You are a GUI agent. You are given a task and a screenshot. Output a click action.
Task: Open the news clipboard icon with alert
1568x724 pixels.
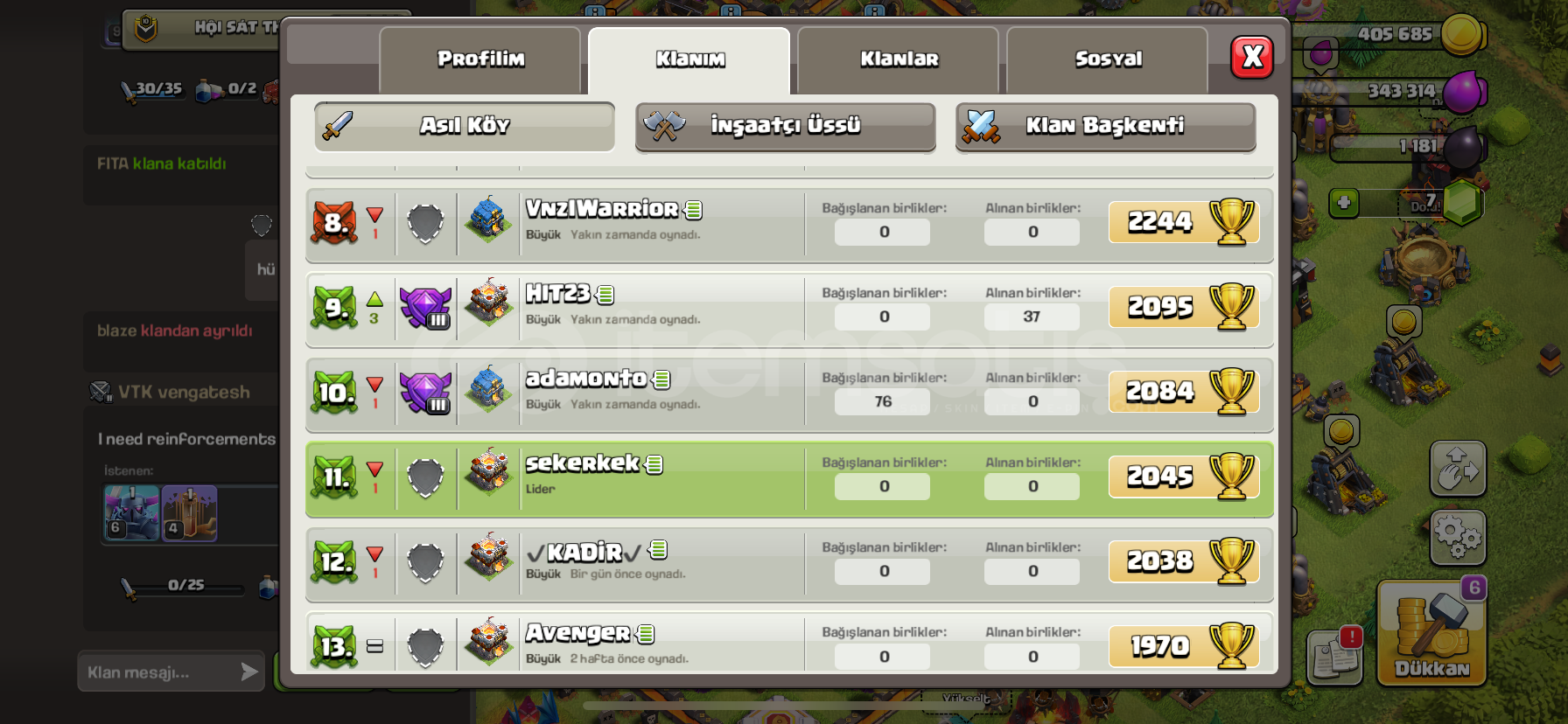tap(1335, 655)
